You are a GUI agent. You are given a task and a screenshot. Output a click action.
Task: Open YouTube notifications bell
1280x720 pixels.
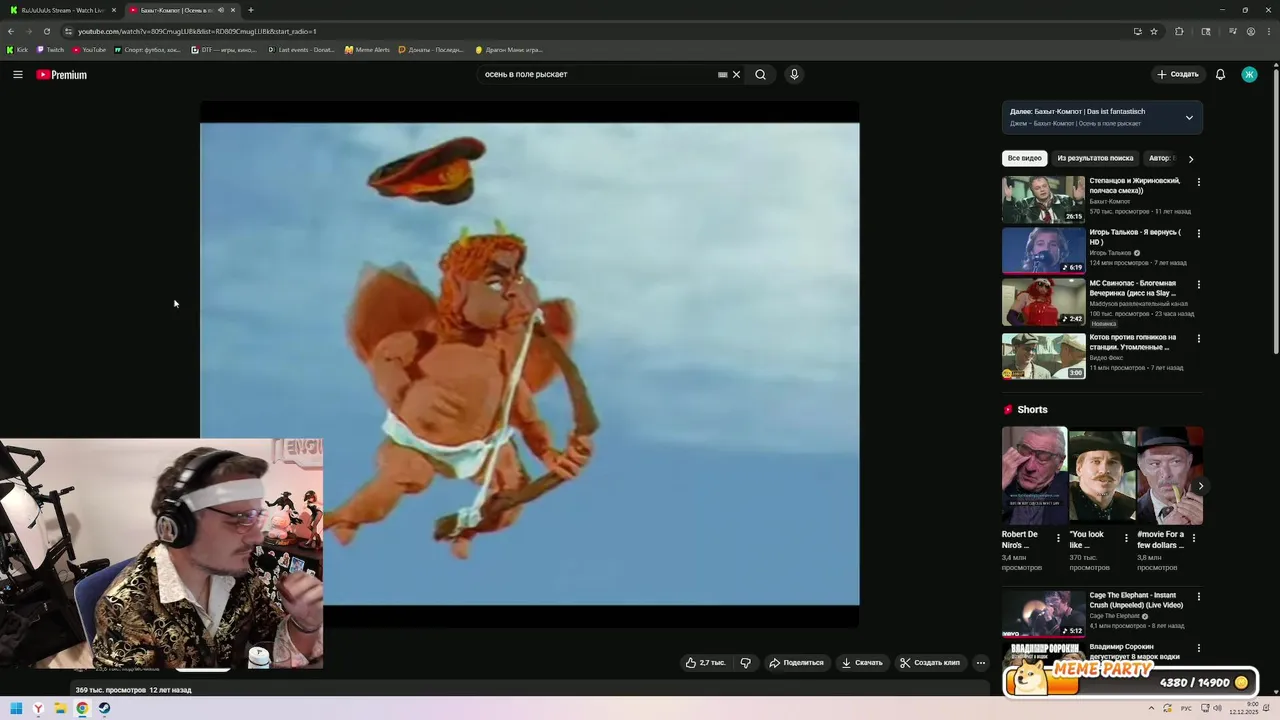click(1220, 74)
